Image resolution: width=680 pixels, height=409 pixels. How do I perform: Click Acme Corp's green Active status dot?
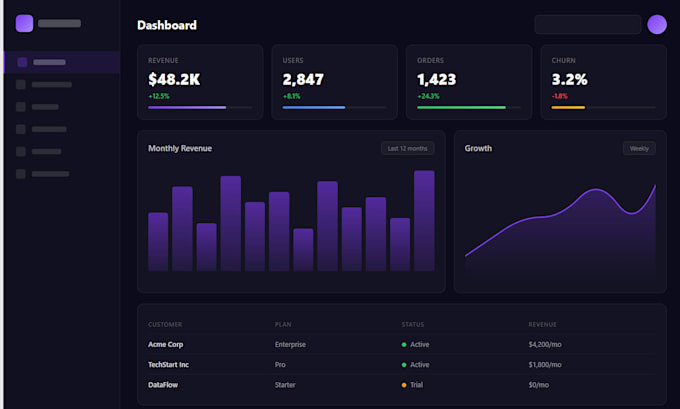(404, 345)
